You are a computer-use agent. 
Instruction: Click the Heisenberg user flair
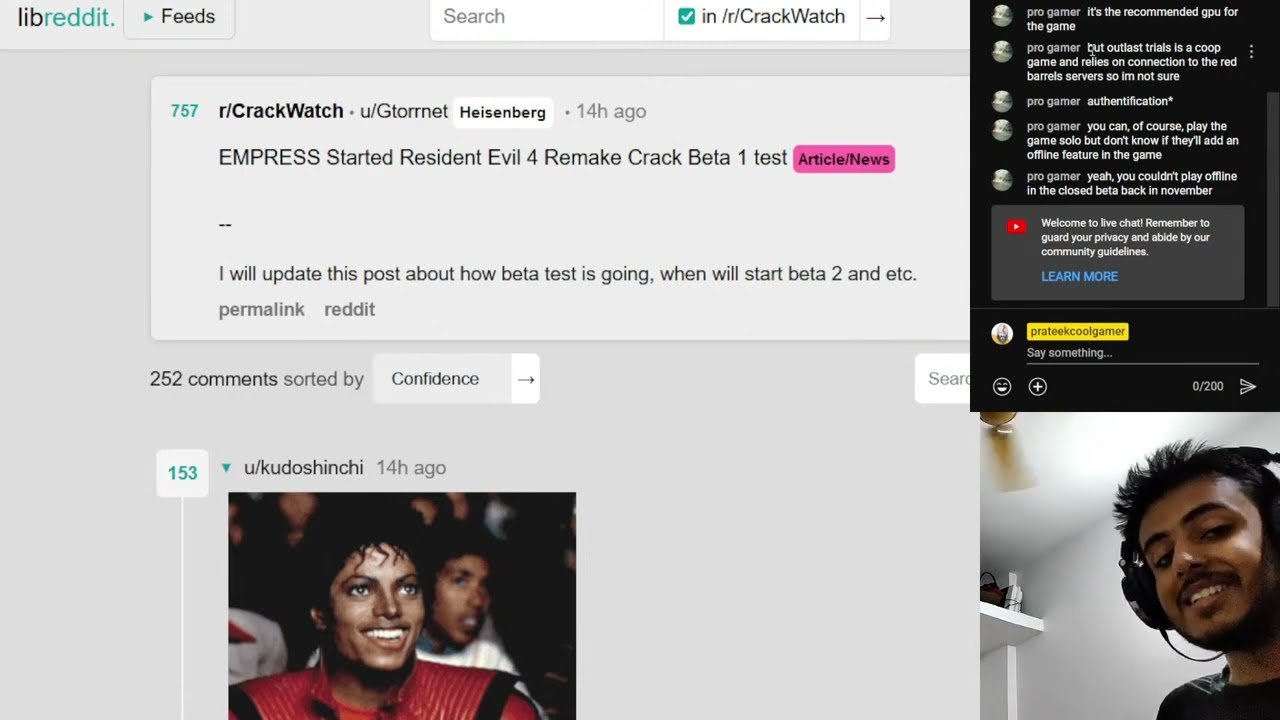[x=502, y=112]
